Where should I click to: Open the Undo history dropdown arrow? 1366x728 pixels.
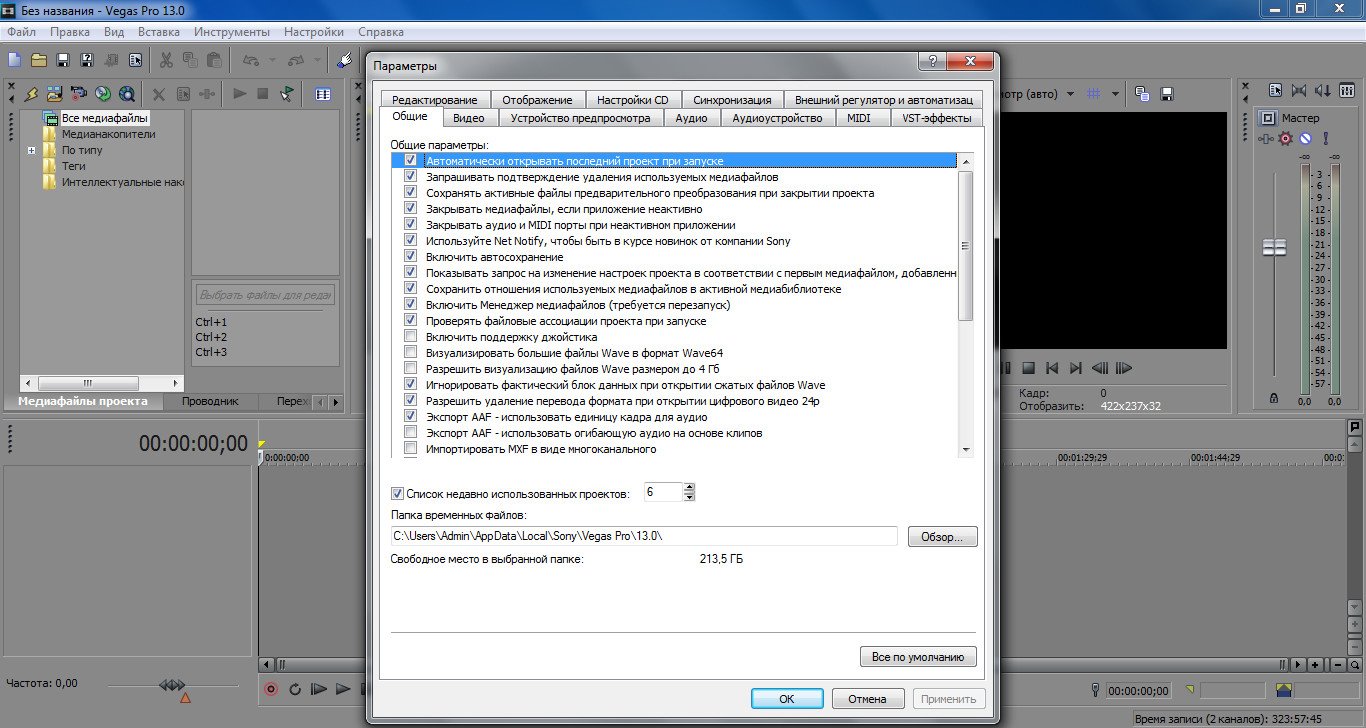[x=272, y=61]
